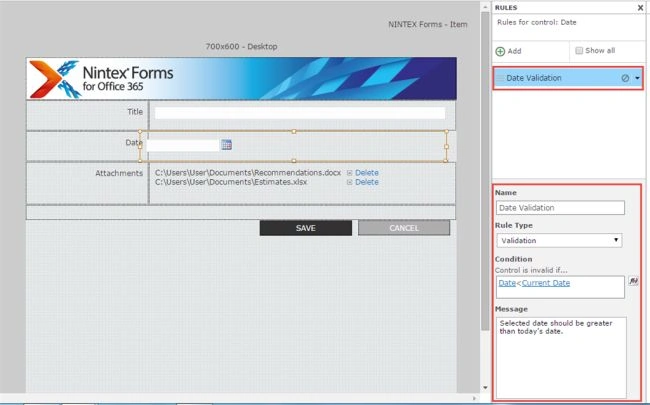
Task: Click delete icon beside Estimates.xlsx
Action: pos(349,182)
